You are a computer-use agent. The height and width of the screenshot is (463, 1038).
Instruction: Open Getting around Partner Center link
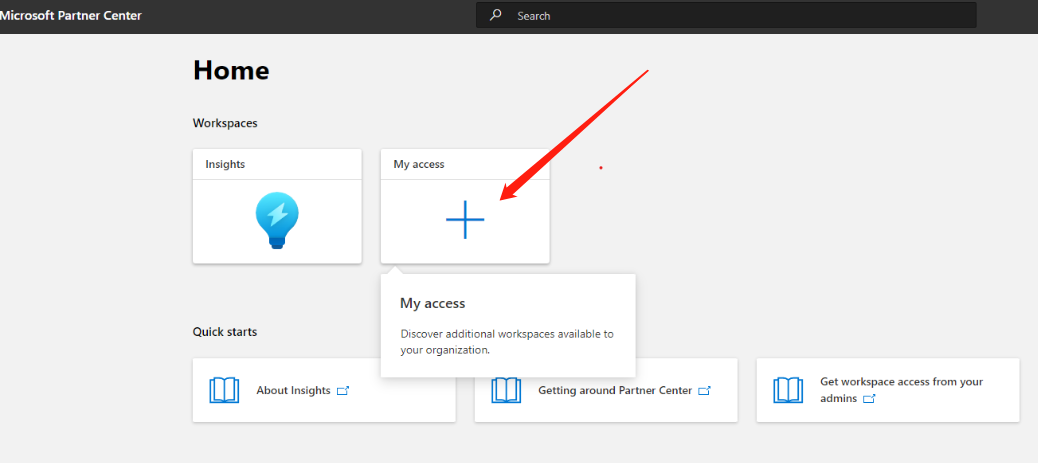pos(615,390)
